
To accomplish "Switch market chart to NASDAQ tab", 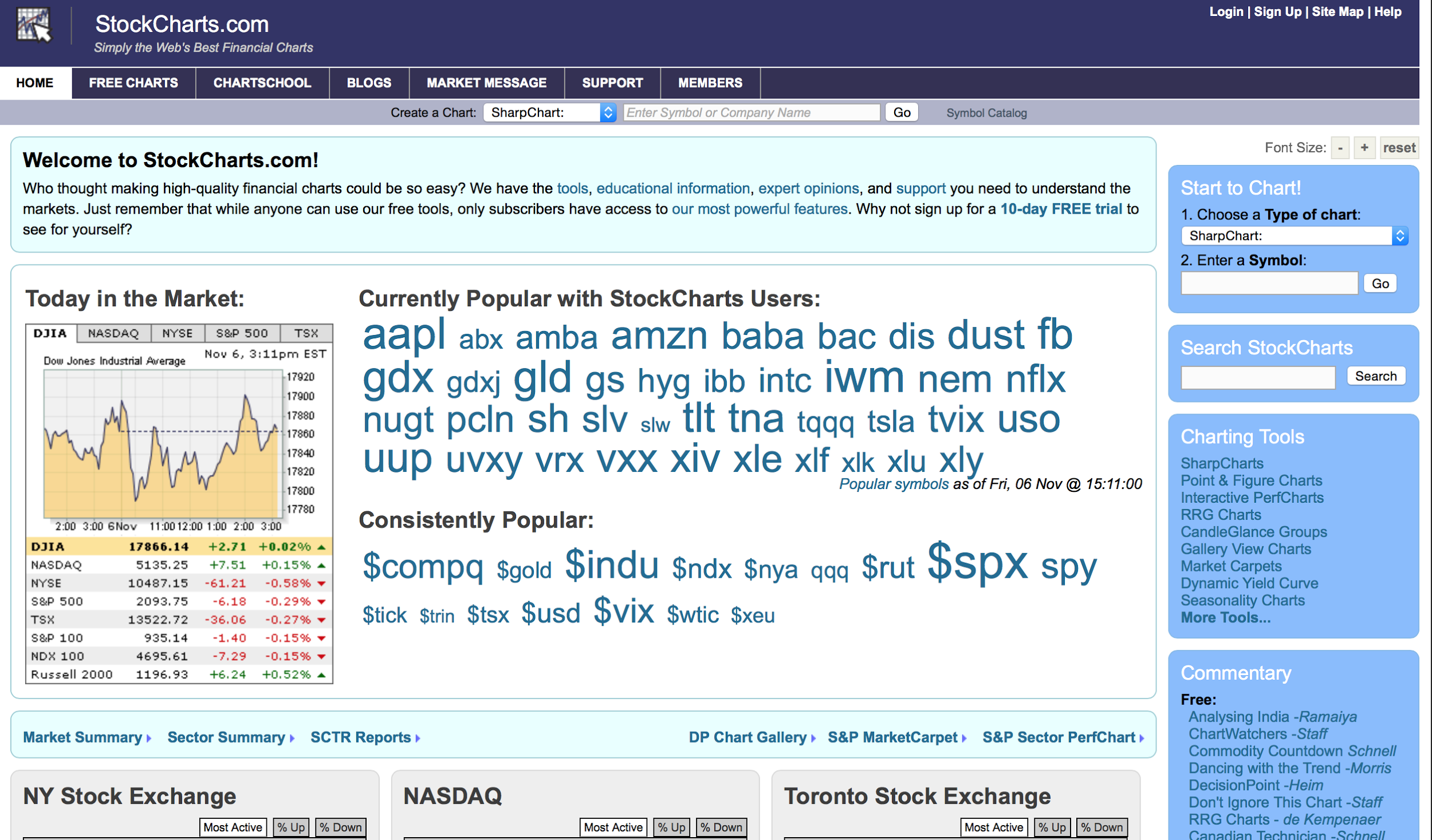I will (113, 333).
